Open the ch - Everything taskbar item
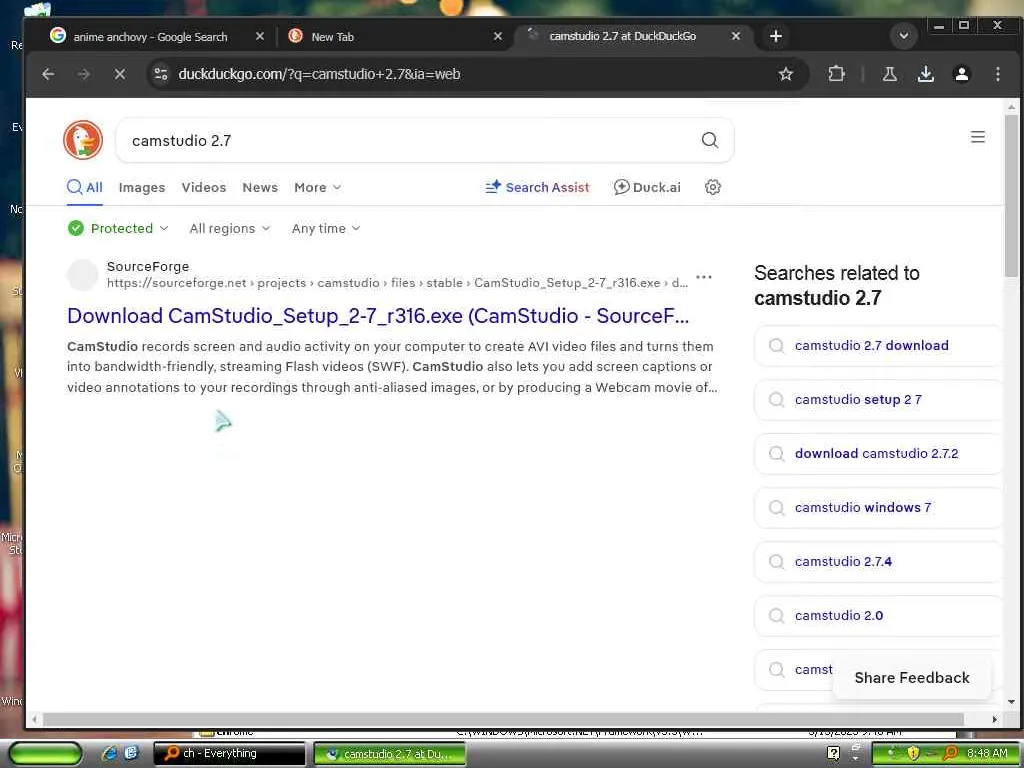This screenshot has width=1024, height=768. [229, 754]
